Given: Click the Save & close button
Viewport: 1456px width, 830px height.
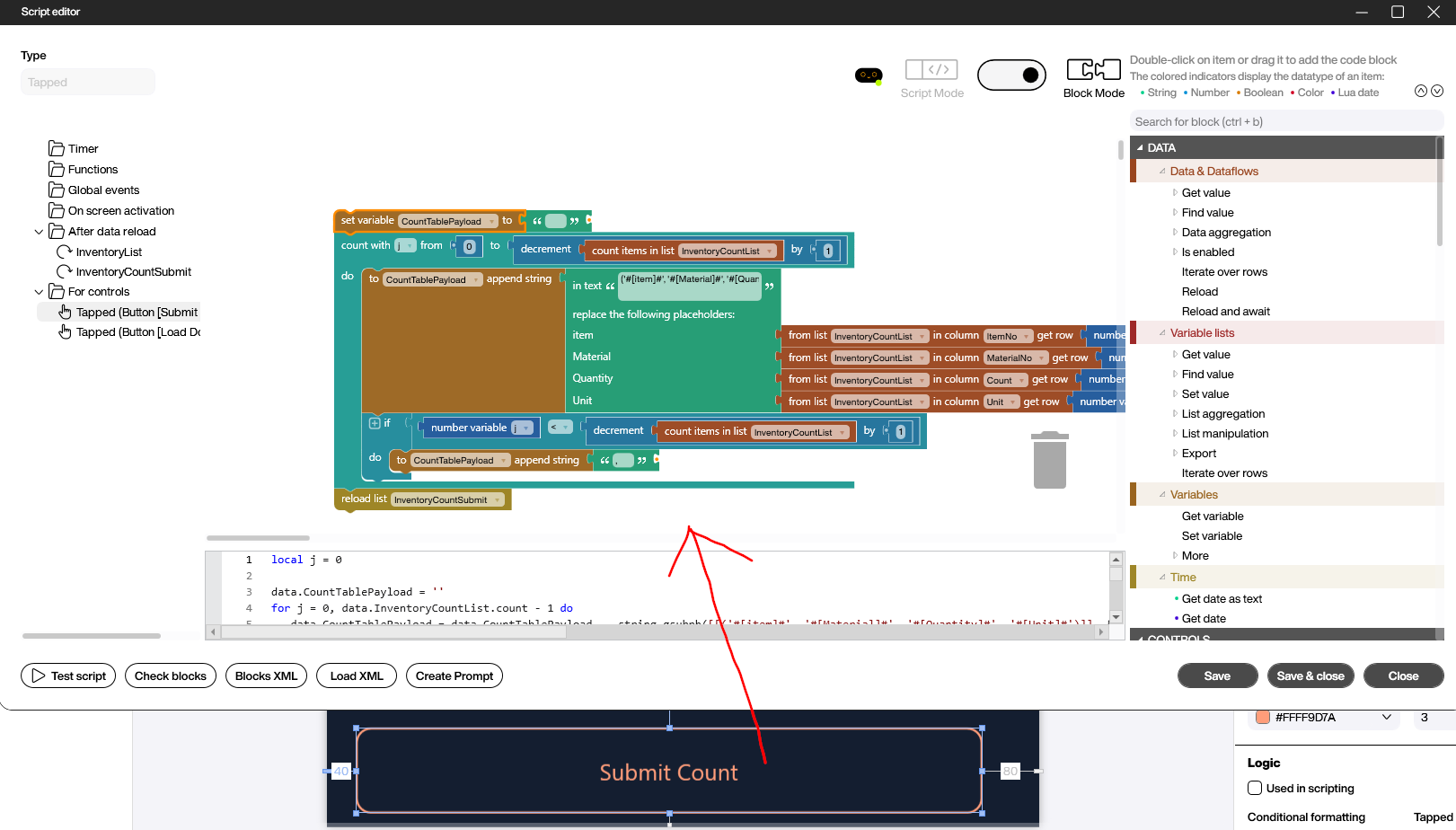Looking at the screenshot, I should 1310,676.
